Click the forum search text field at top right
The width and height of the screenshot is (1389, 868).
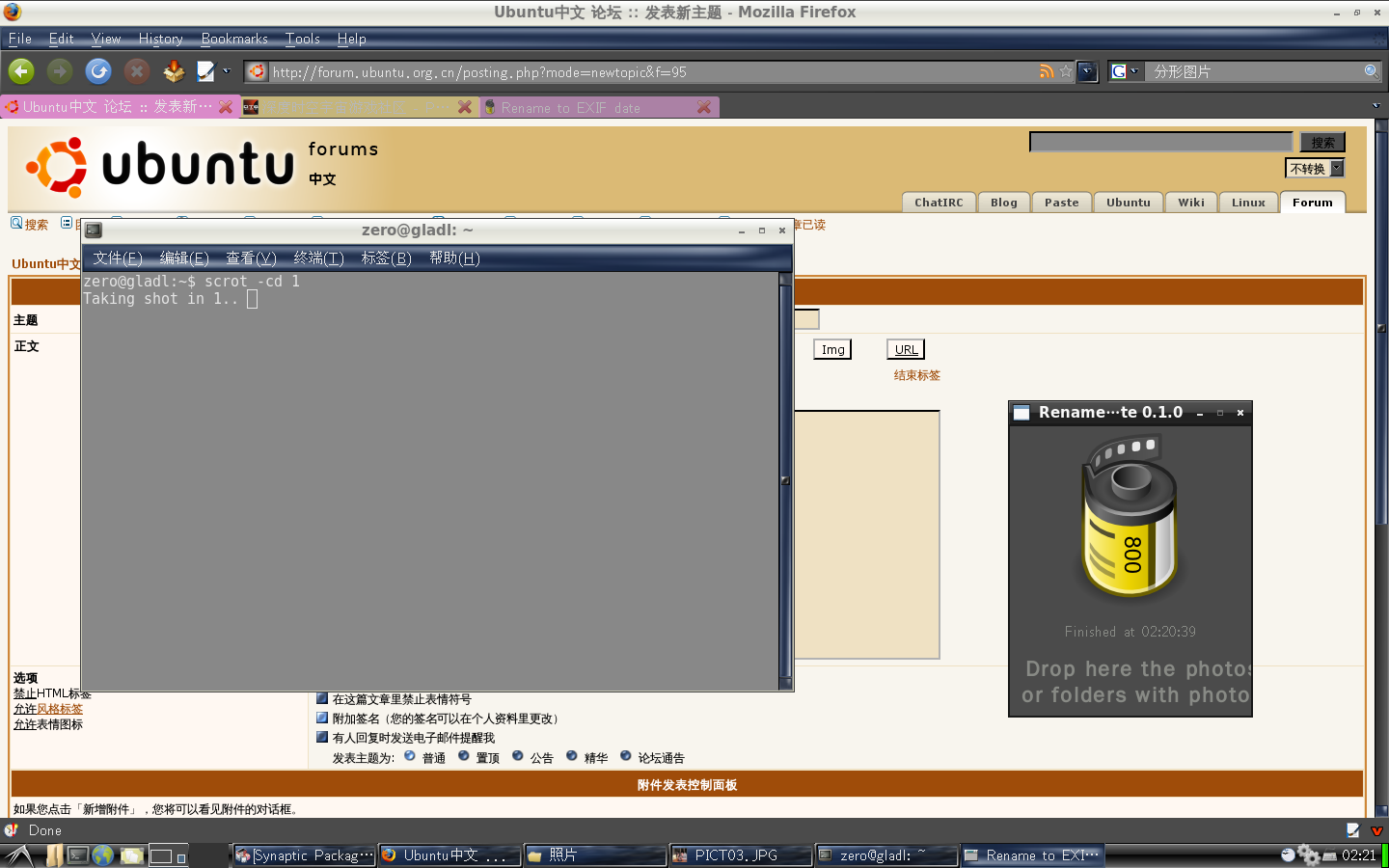[x=1161, y=142]
